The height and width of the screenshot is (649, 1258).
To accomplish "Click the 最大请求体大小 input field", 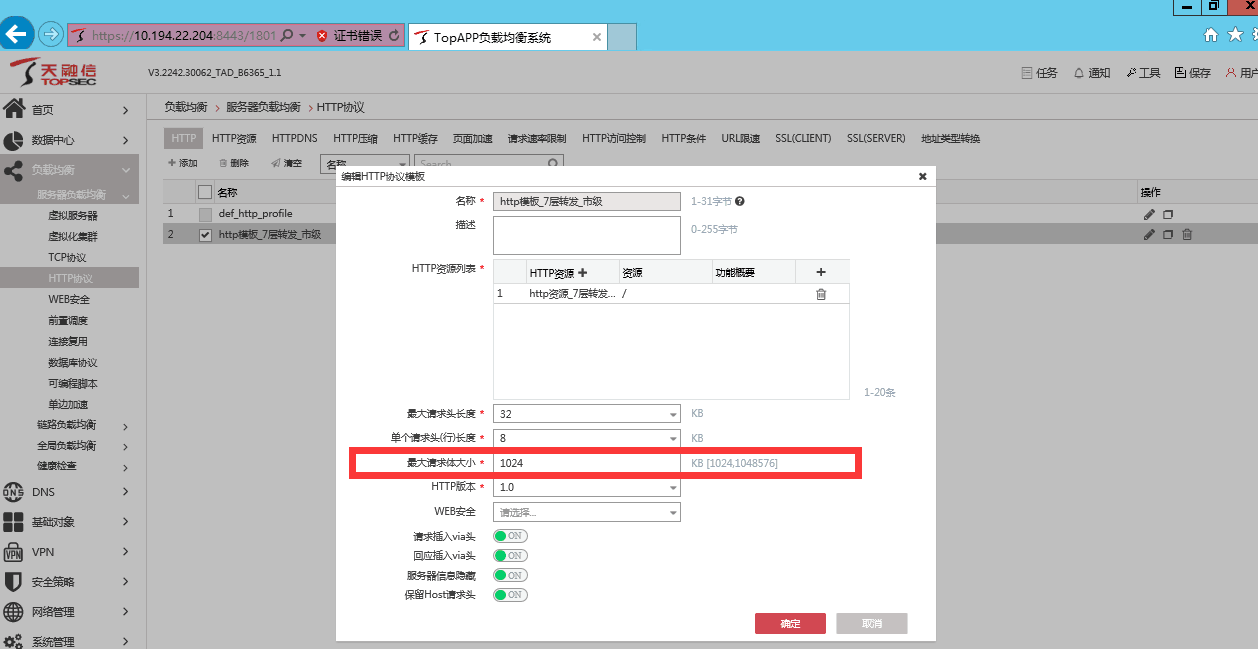I will (586, 463).
